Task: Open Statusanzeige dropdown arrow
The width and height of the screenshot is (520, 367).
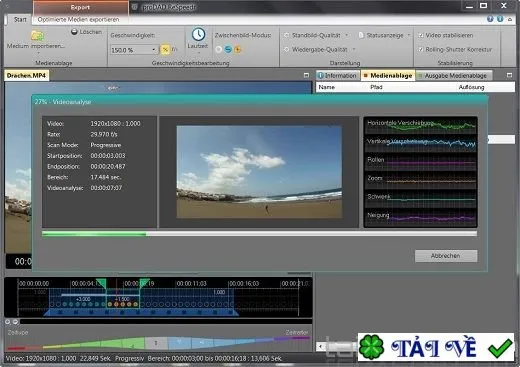Action: coord(409,35)
